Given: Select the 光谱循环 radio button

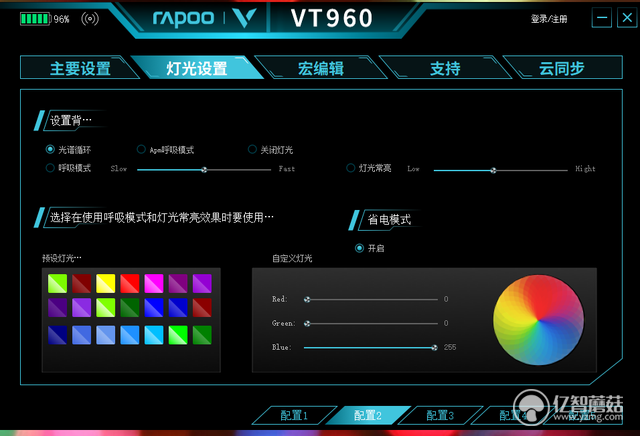Looking at the screenshot, I should [50, 149].
